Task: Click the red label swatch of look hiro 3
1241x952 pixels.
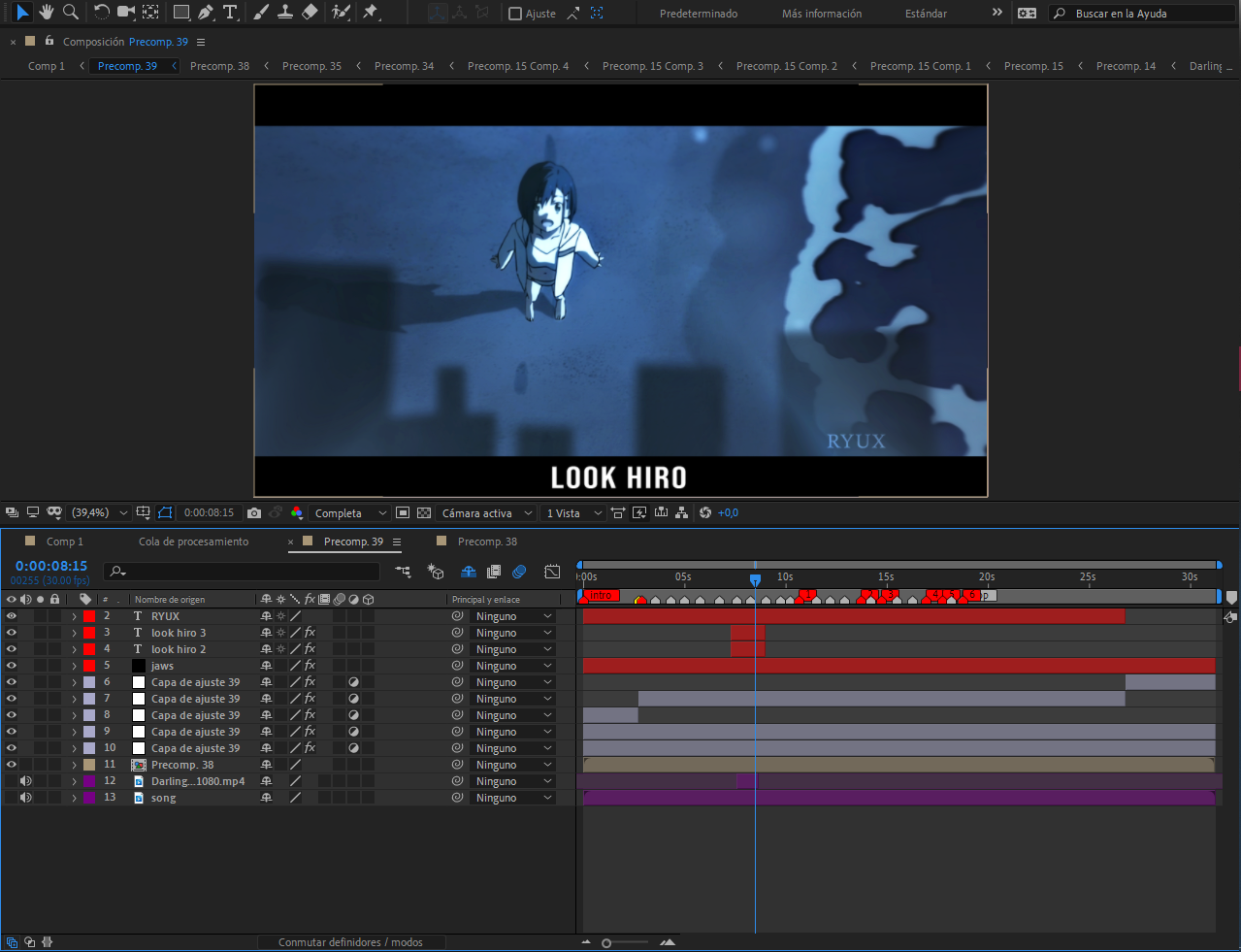Action: pyautogui.click(x=89, y=633)
